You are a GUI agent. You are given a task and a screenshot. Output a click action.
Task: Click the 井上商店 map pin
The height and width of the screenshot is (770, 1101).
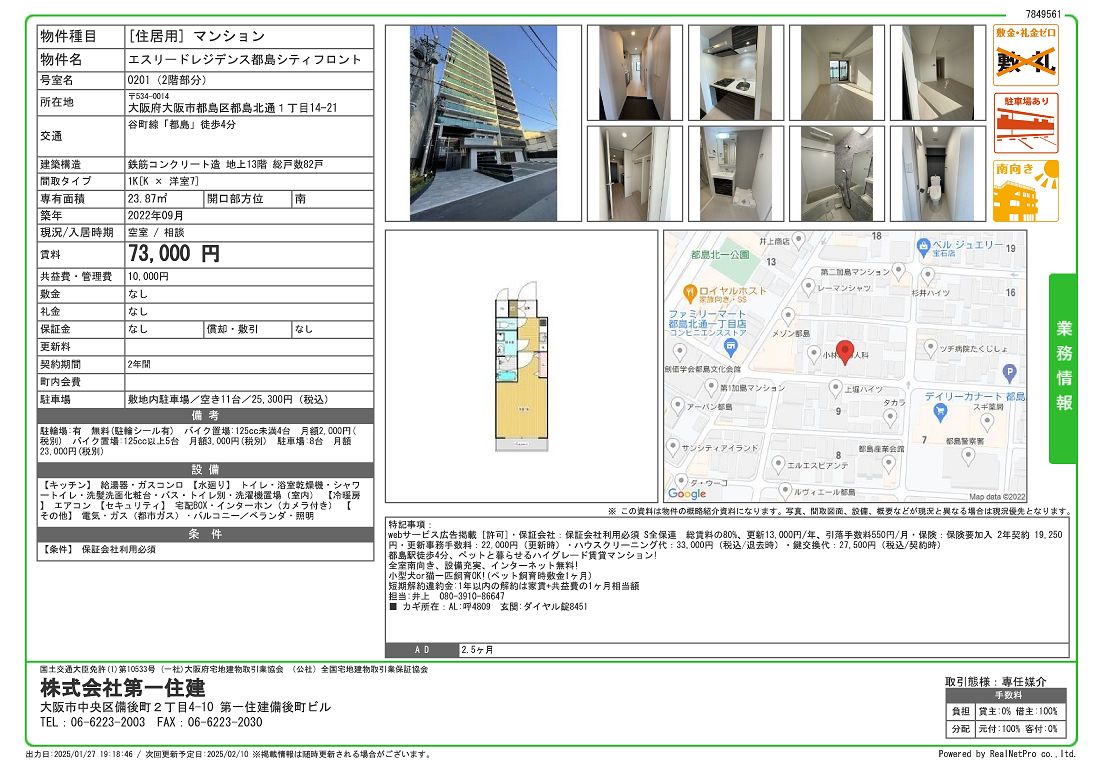(x=798, y=240)
